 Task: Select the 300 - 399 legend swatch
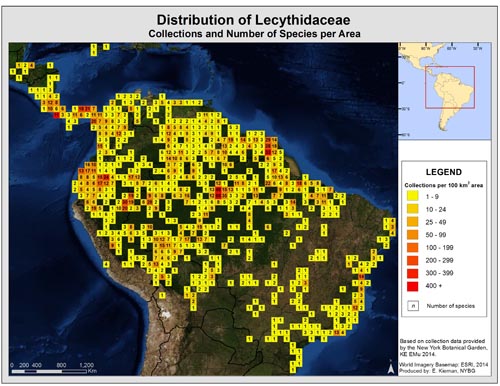[x=412, y=273]
